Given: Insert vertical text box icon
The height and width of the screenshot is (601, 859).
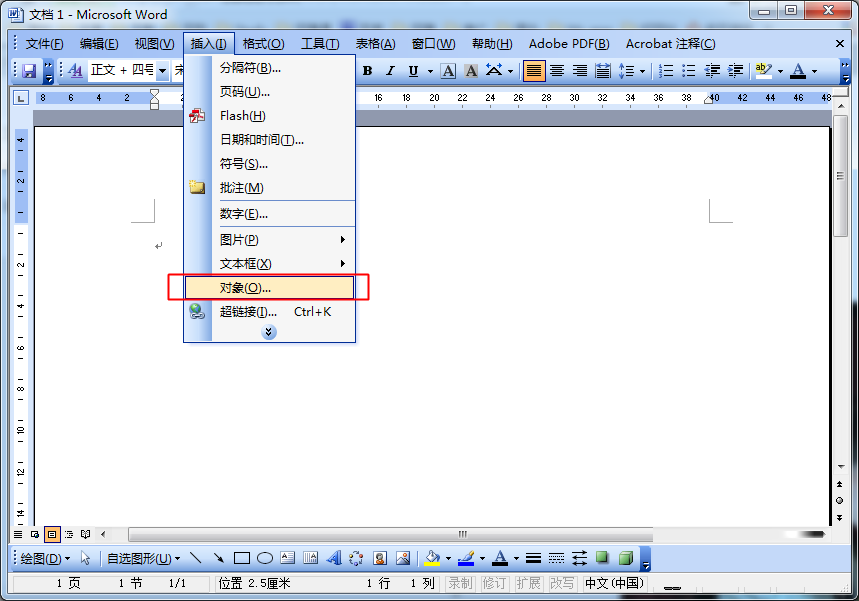Looking at the screenshot, I should pos(311,558).
